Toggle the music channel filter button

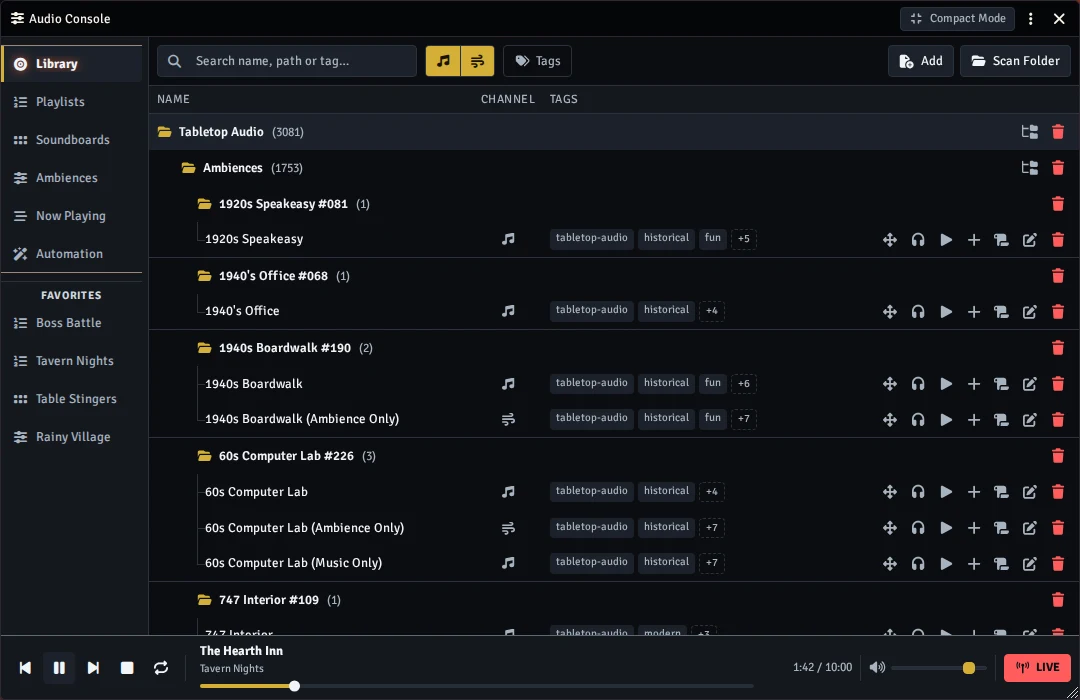(x=443, y=61)
